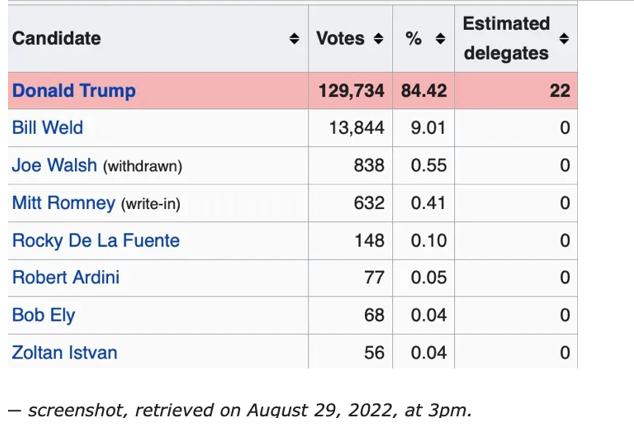Sort table by Candidate column arrows

294,39
